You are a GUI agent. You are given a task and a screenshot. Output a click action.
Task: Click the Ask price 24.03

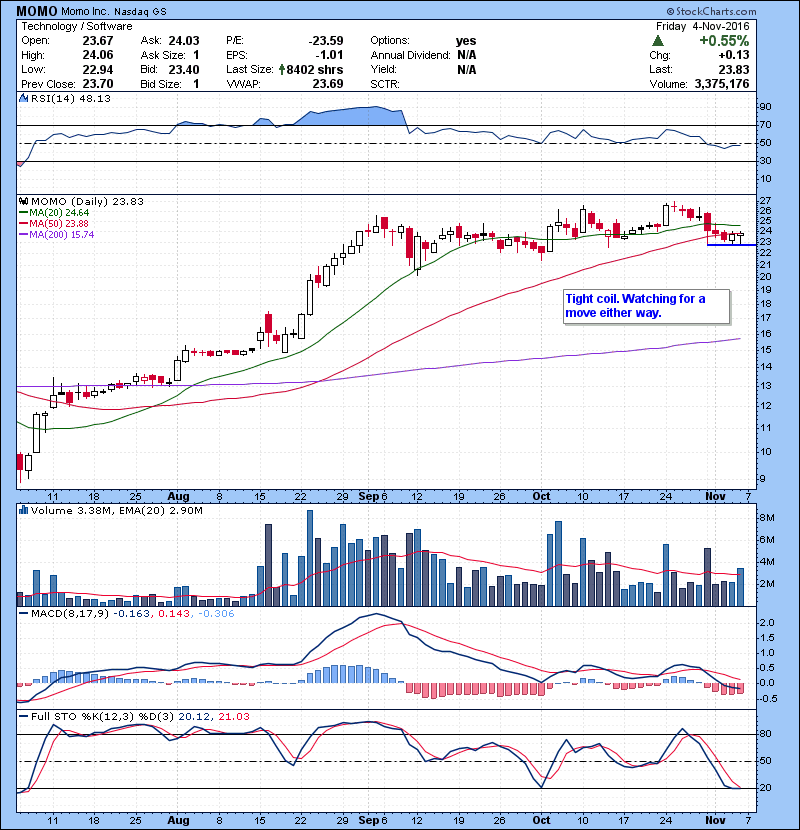coord(184,41)
